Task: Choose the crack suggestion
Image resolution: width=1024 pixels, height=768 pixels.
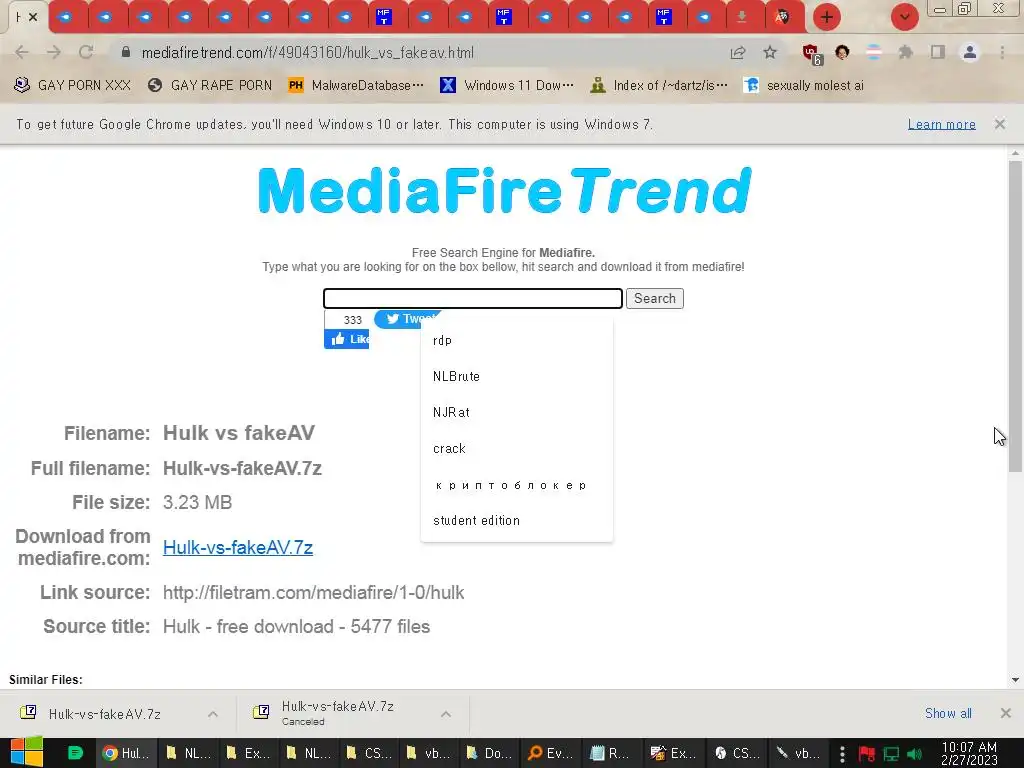Action: 517,449
